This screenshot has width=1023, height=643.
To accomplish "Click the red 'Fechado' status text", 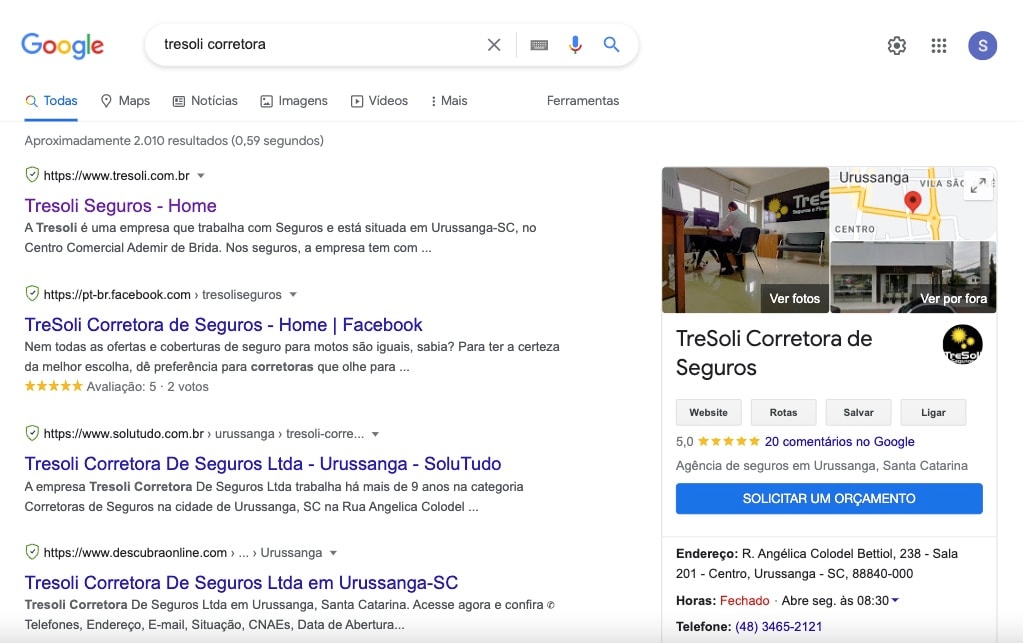I will (x=744, y=601).
